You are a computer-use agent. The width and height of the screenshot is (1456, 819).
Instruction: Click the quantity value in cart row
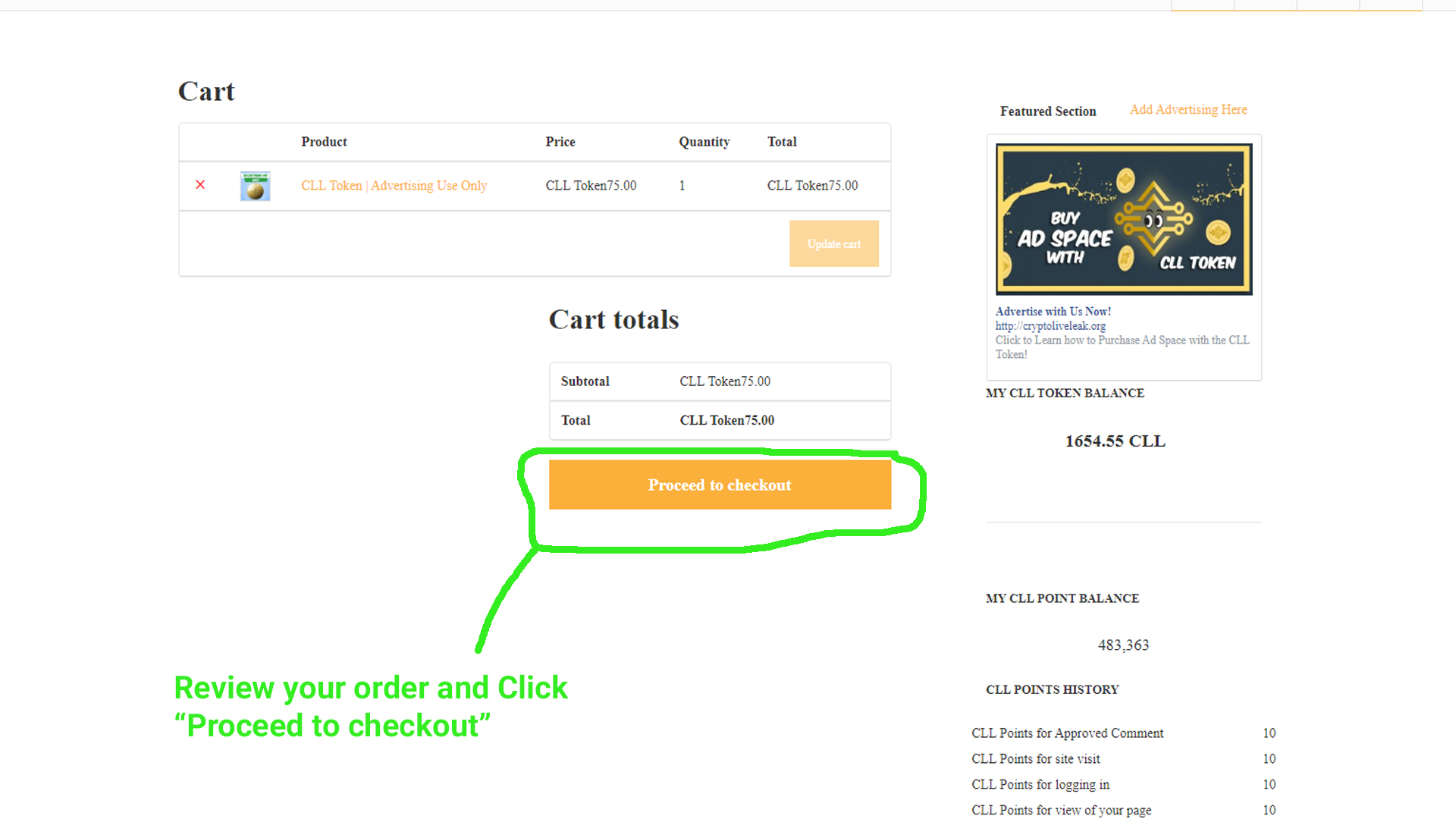682,186
